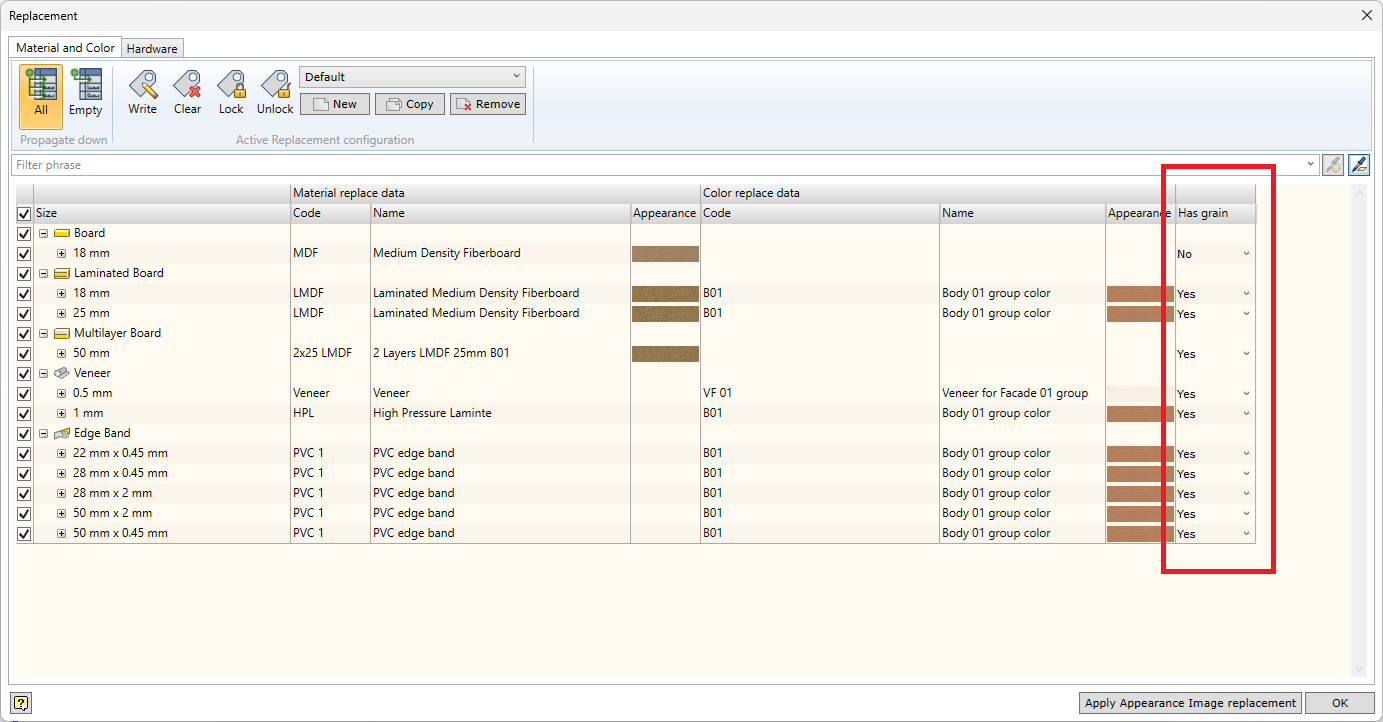The height and width of the screenshot is (722, 1383).
Task: Expand the 1 mm HPL row
Action: [x=62, y=413]
